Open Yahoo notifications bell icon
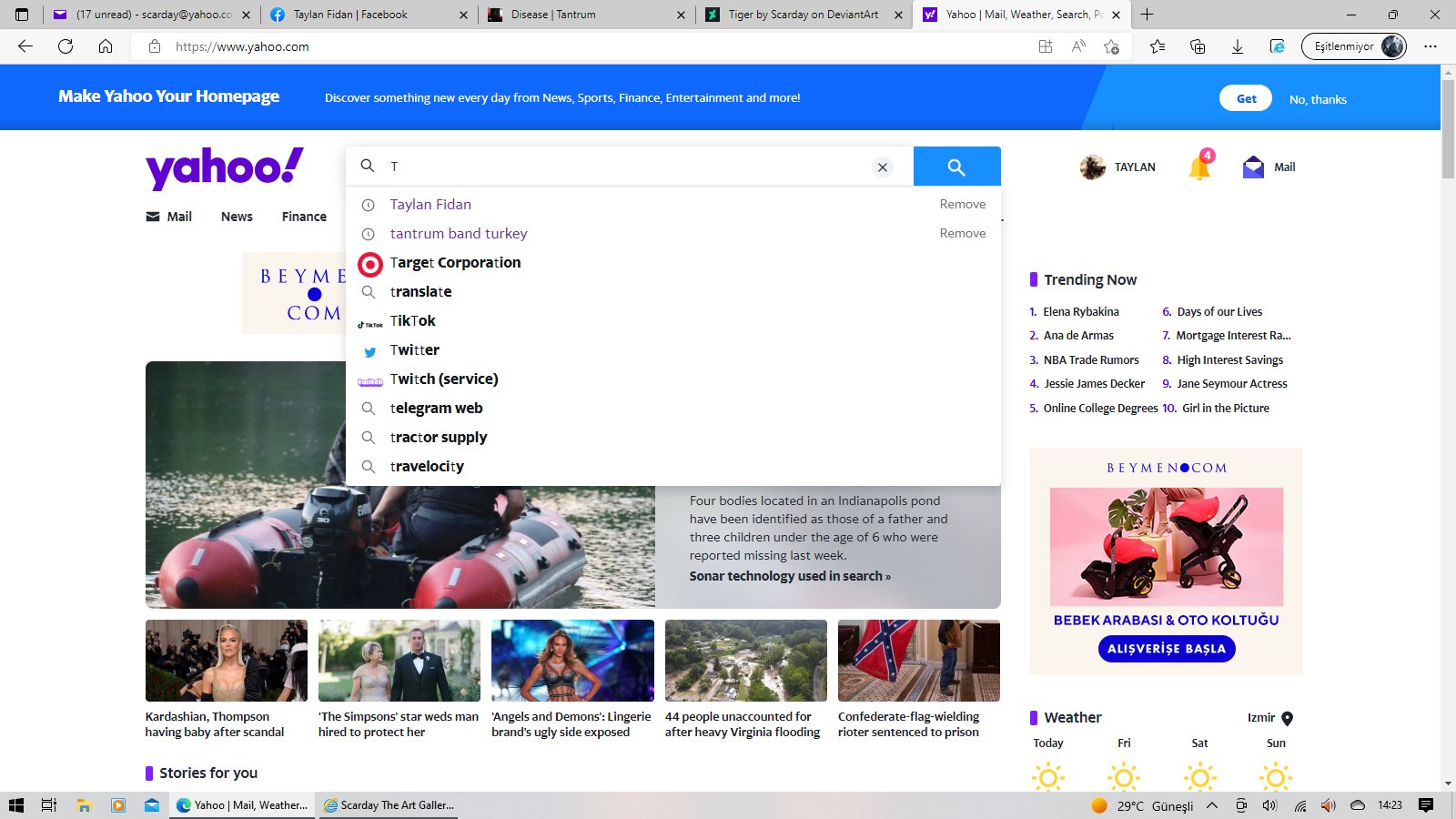Screen dimensions: 1456x819 (x=1199, y=167)
